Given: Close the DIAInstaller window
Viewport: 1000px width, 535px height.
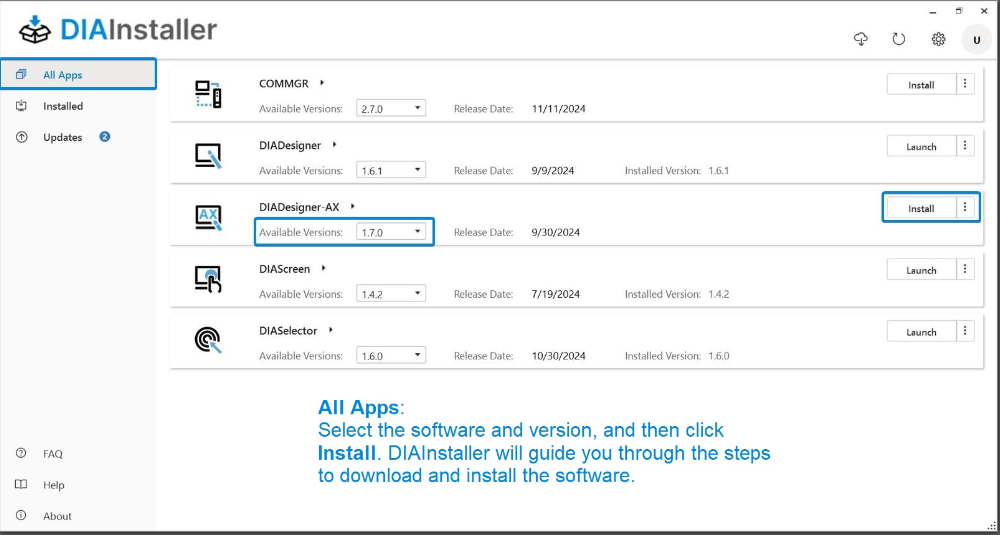Looking at the screenshot, I should pos(986,11).
